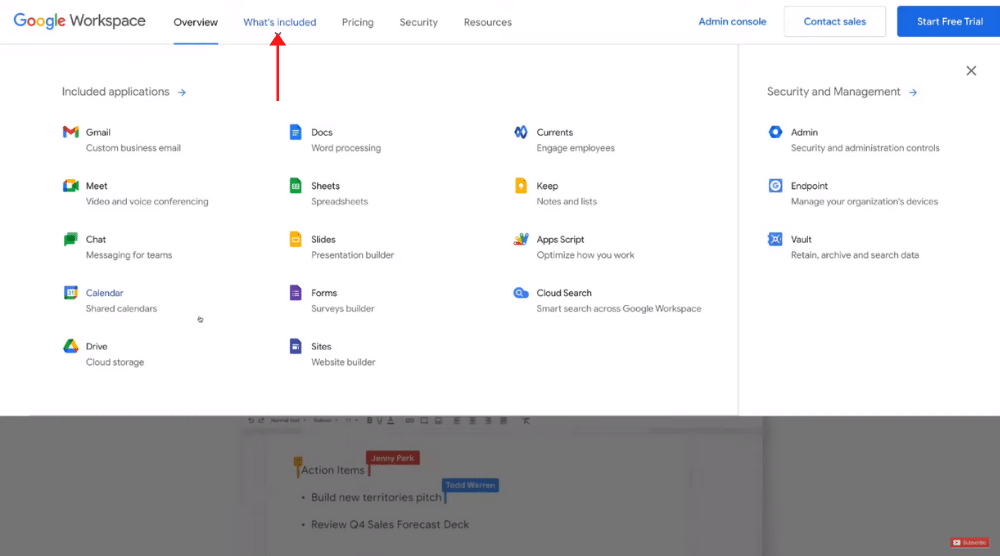
Task: Click 'Engage employees' description
Action: [575, 148]
